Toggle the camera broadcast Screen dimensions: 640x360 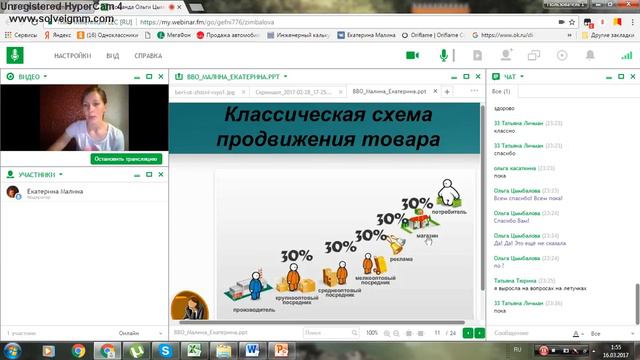point(412,55)
